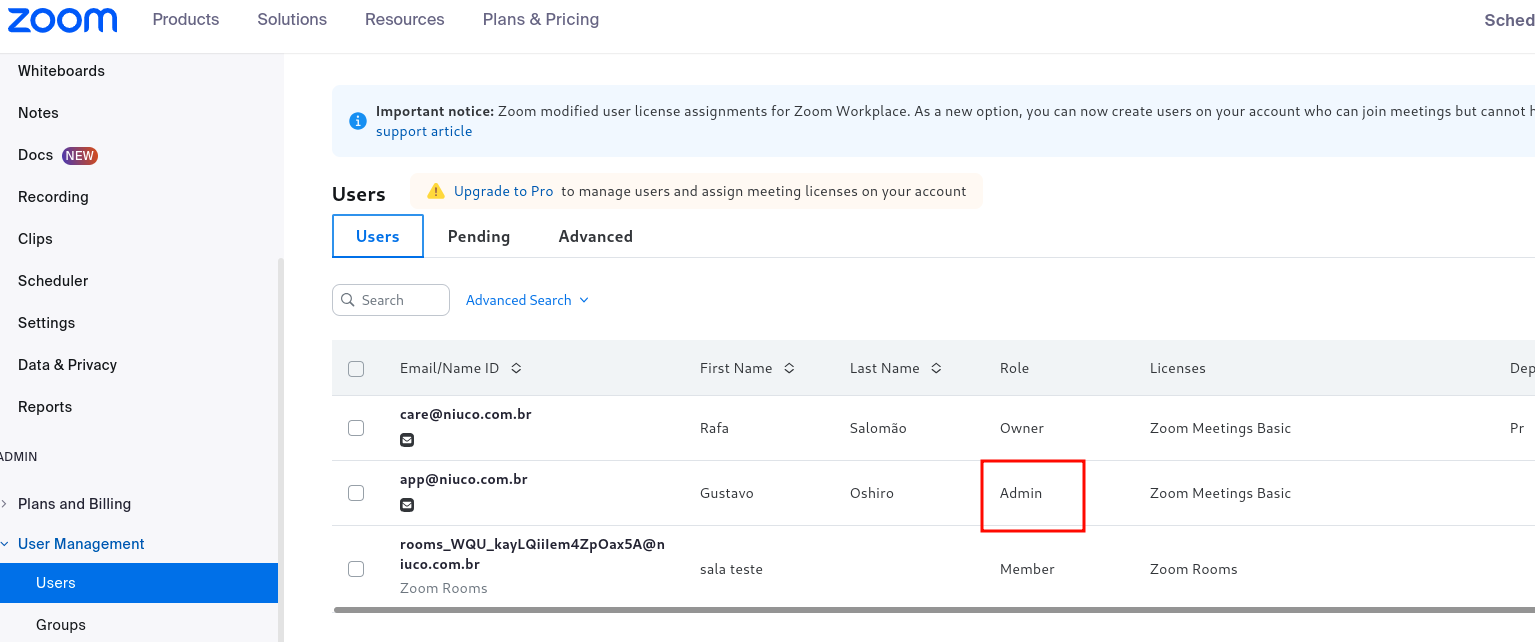
Task: Switch to the Users tab
Action: (x=378, y=236)
